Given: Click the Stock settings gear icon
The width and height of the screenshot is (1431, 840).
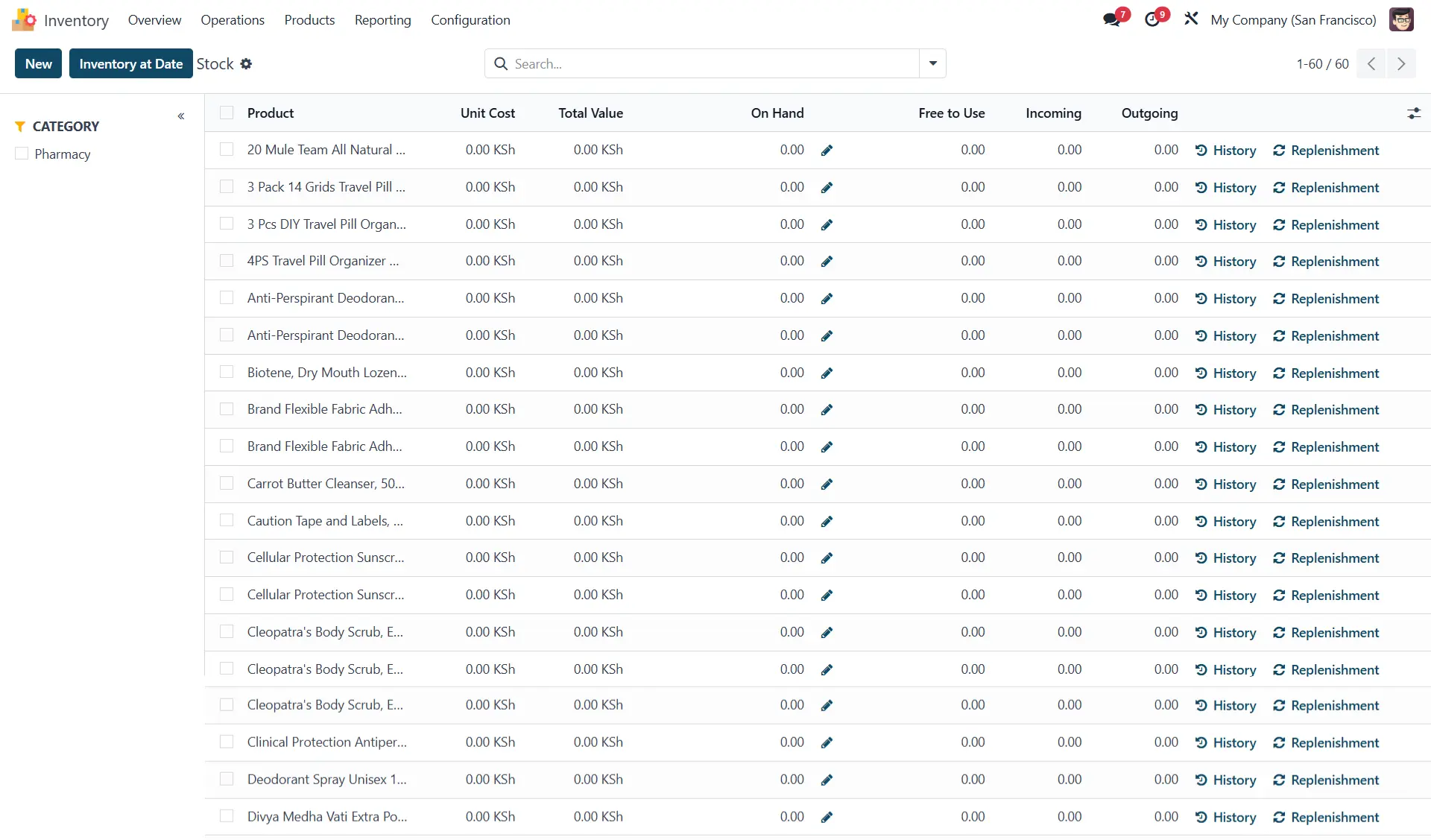Looking at the screenshot, I should 246,64.
